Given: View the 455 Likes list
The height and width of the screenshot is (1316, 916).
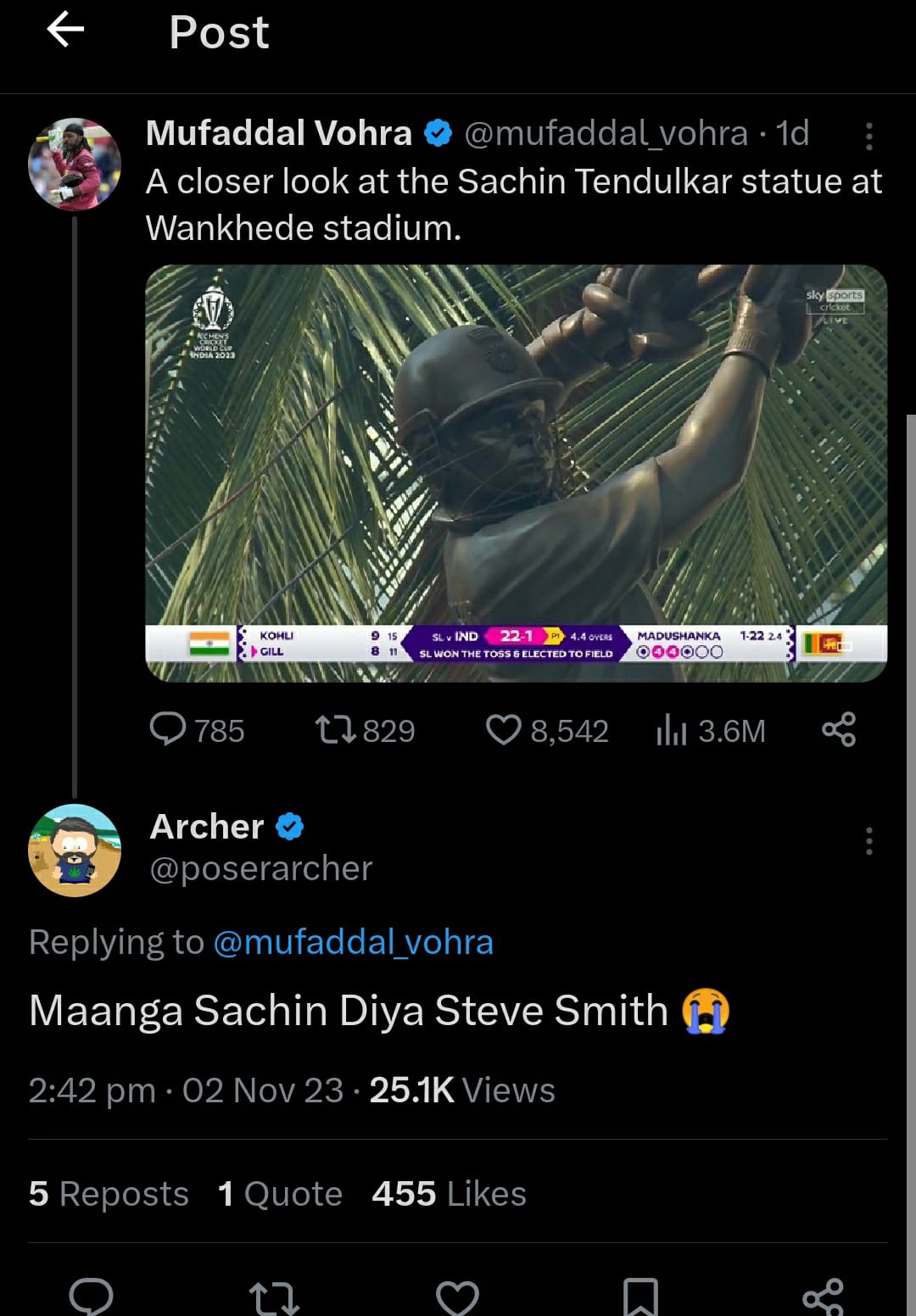Looking at the screenshot, I should pos(449,1193).
